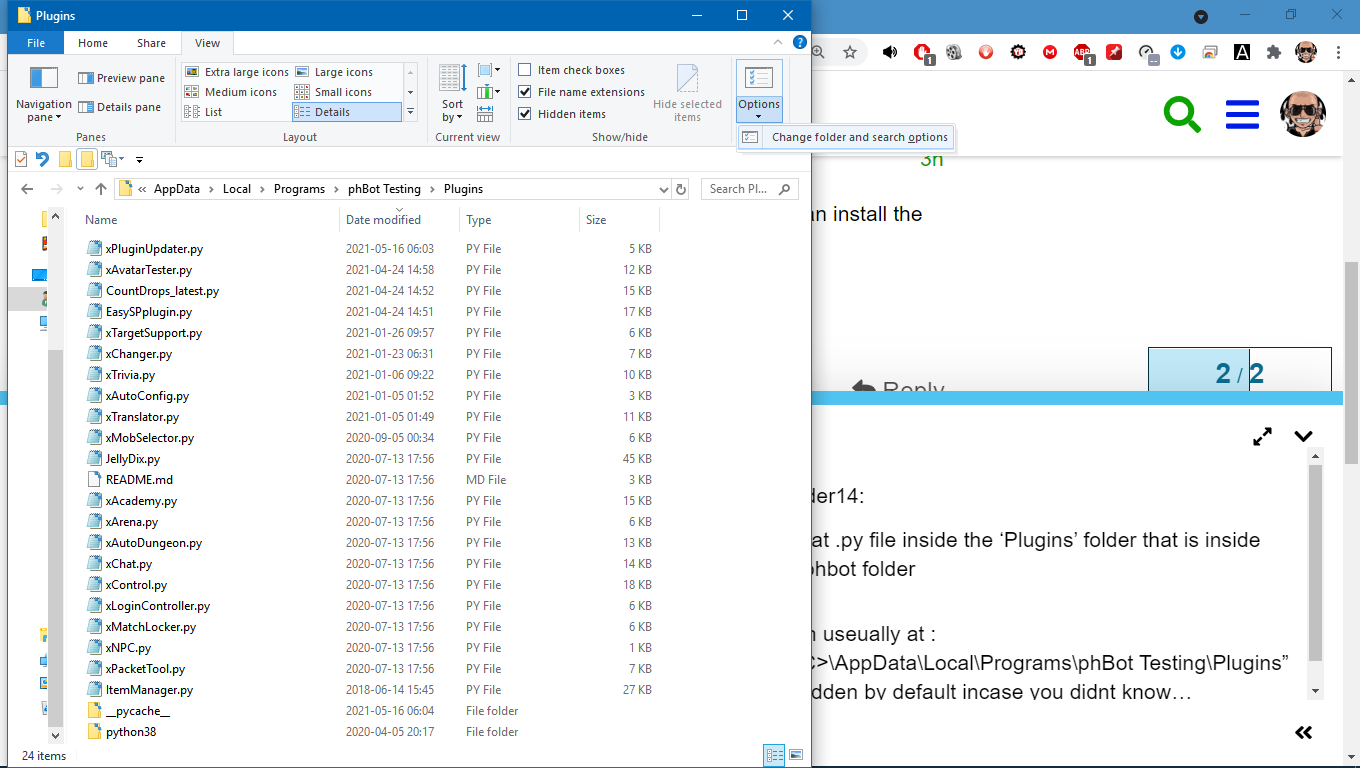The image size is (1360, 768).
Task: Toggle the Preview pane button
Action: 121,78
